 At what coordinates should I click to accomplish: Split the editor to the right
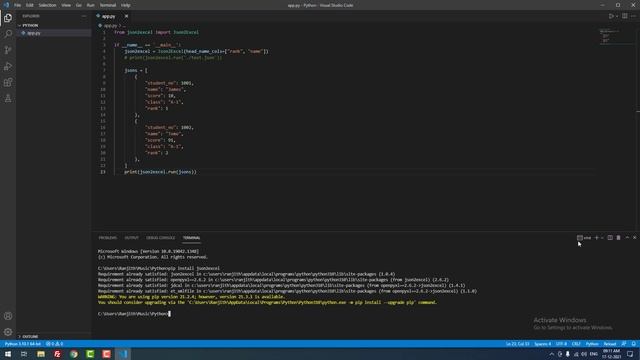coord(624,16)
